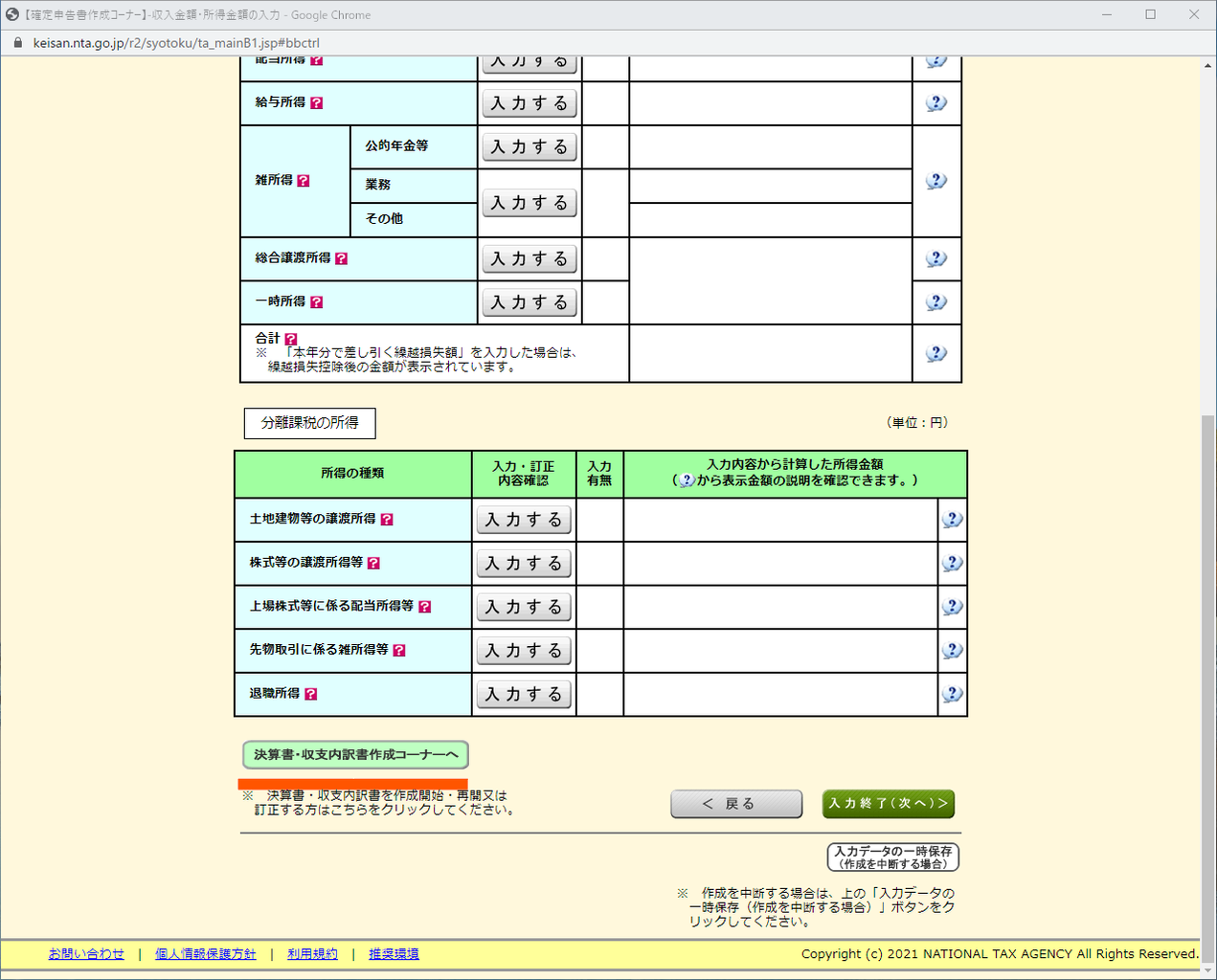Click the red help icon next to 雑所得
1217x980 pixels.
coord(304,181)
